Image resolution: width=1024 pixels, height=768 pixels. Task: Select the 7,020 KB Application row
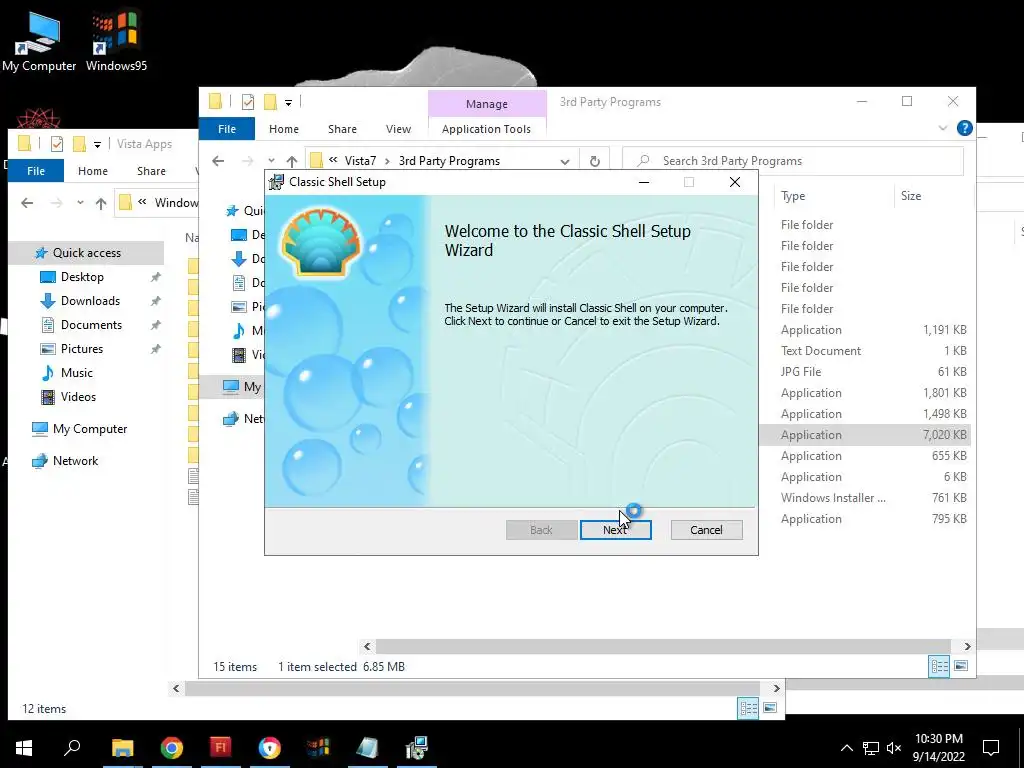(865, 435)
